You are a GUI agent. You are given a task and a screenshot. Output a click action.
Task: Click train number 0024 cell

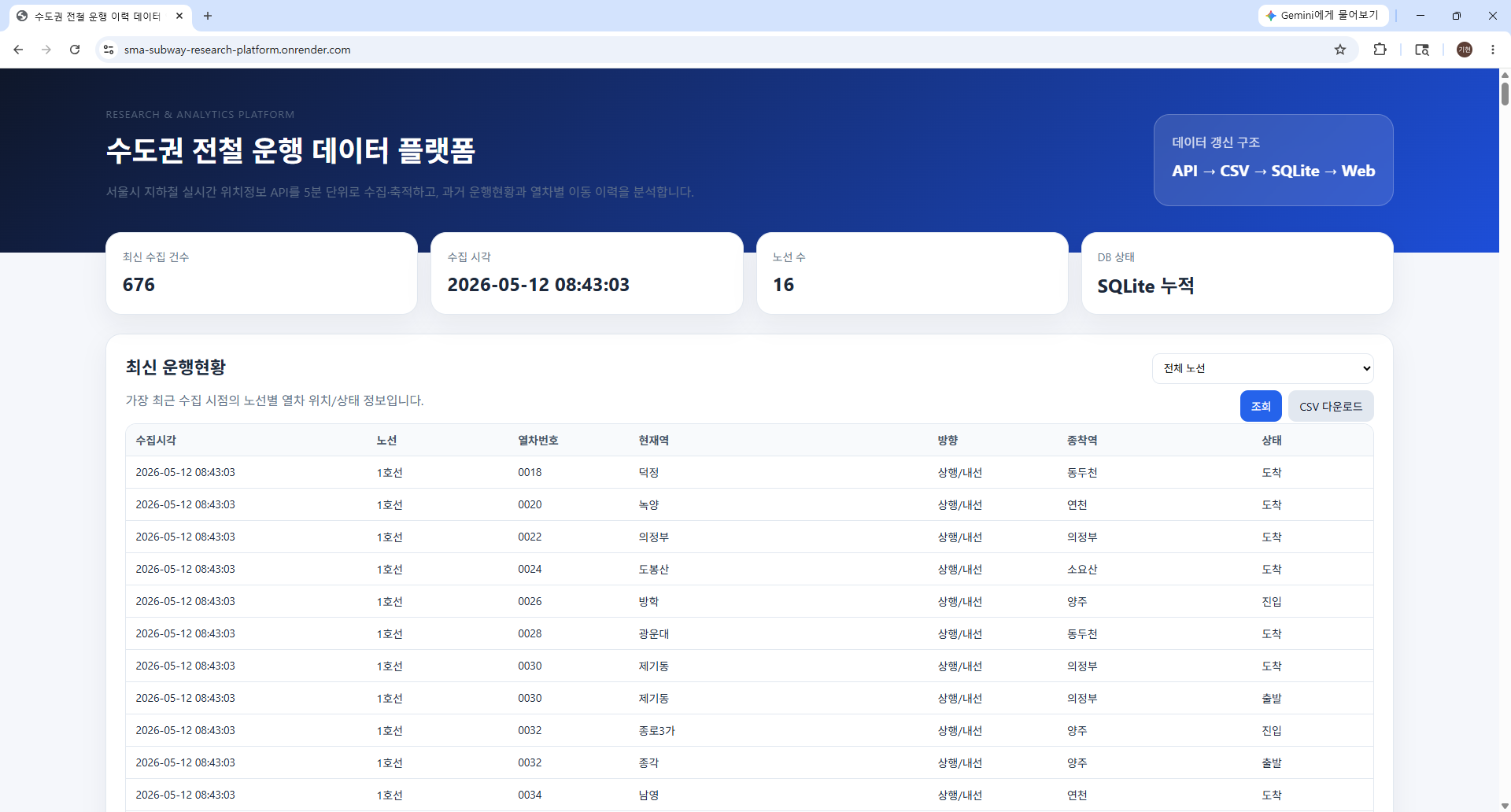(530, 570)
